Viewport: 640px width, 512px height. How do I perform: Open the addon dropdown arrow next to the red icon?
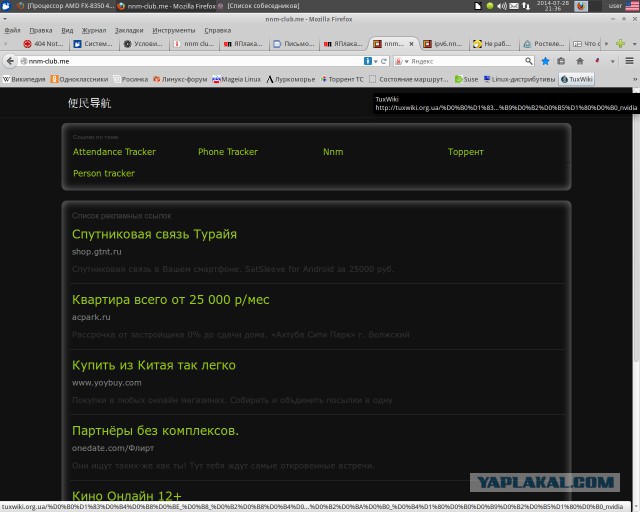[613, 61]
